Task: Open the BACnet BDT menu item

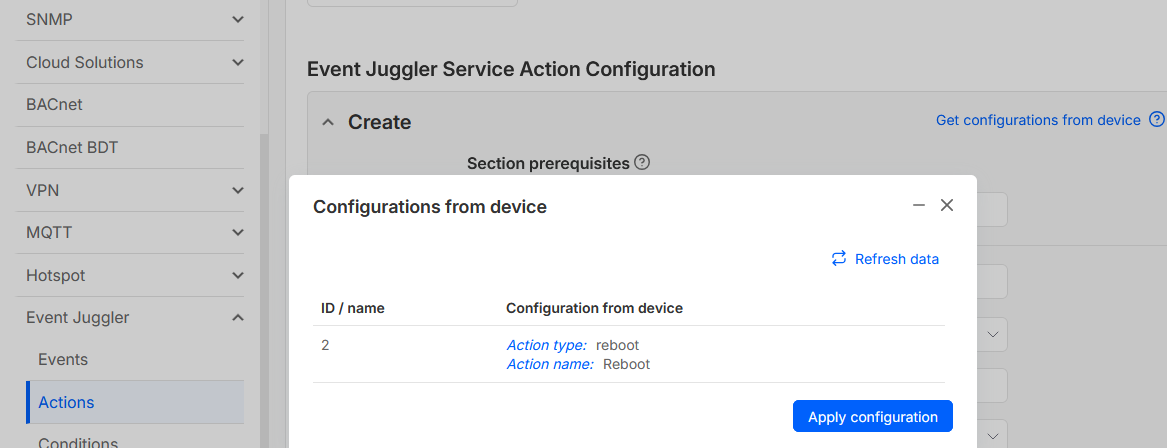Action: pos(72,147)
